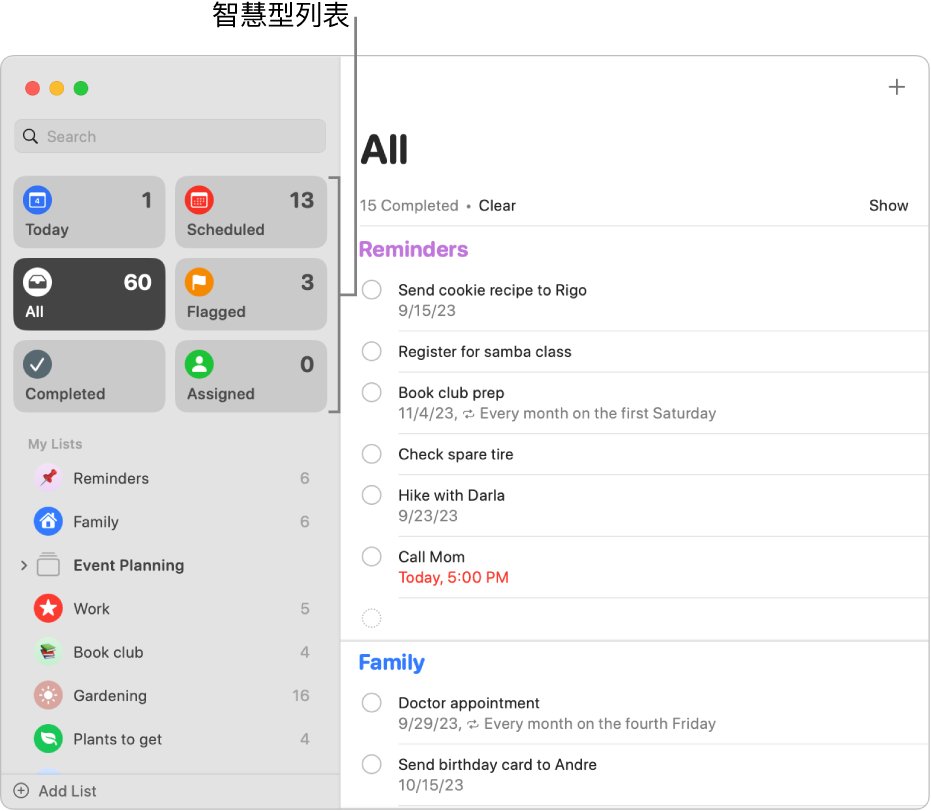Open the Family list house icon
This screenshot has height=811, width=931.
(48, 522)
